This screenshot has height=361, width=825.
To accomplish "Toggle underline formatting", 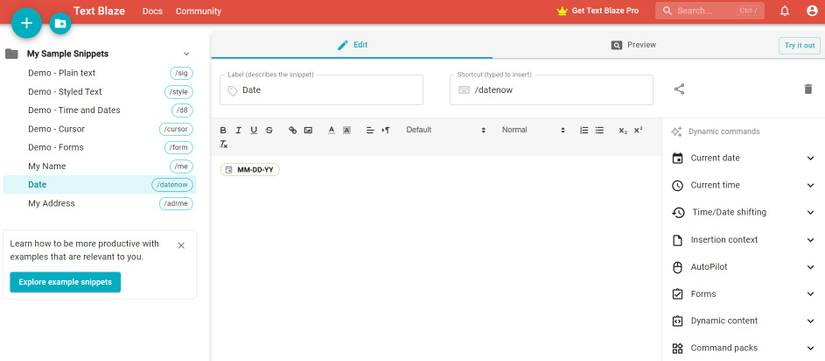I will point(254,130).
